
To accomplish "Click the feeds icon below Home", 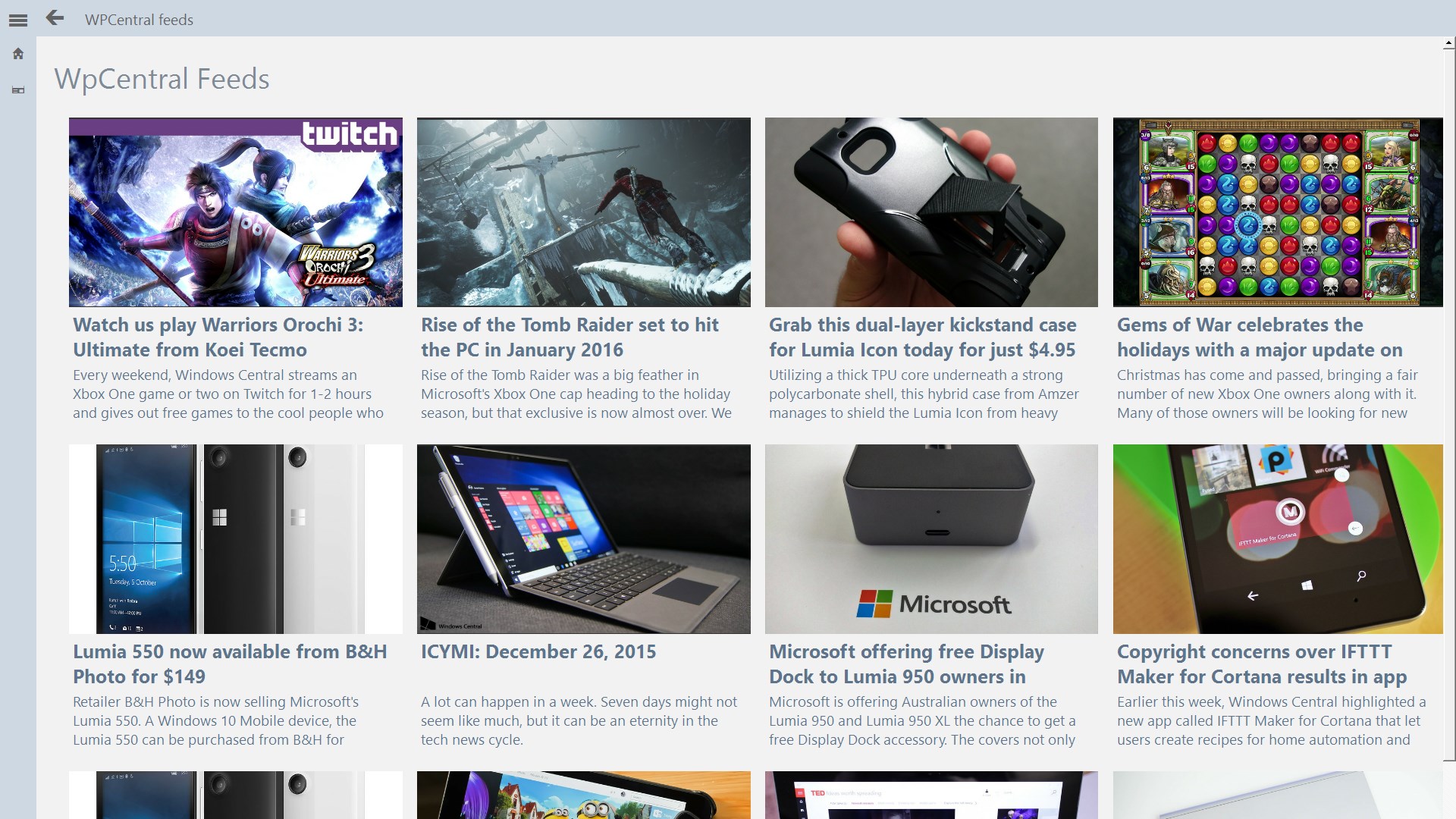I will coord(18,90).
